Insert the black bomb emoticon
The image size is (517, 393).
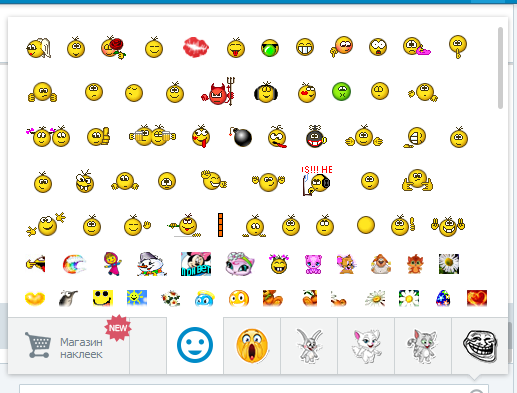(241, 136)
